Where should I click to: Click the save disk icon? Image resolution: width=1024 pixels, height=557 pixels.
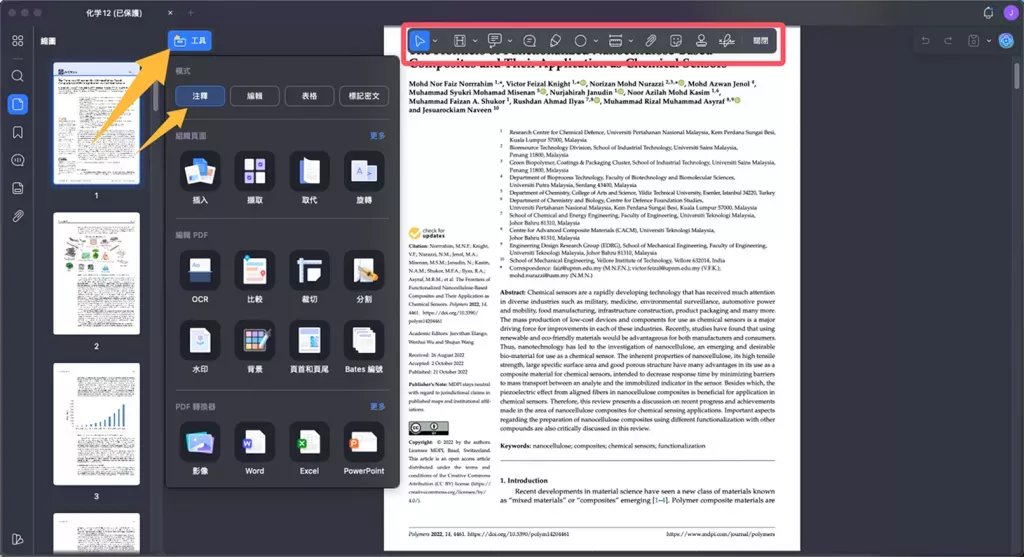[x=974, y=40]
